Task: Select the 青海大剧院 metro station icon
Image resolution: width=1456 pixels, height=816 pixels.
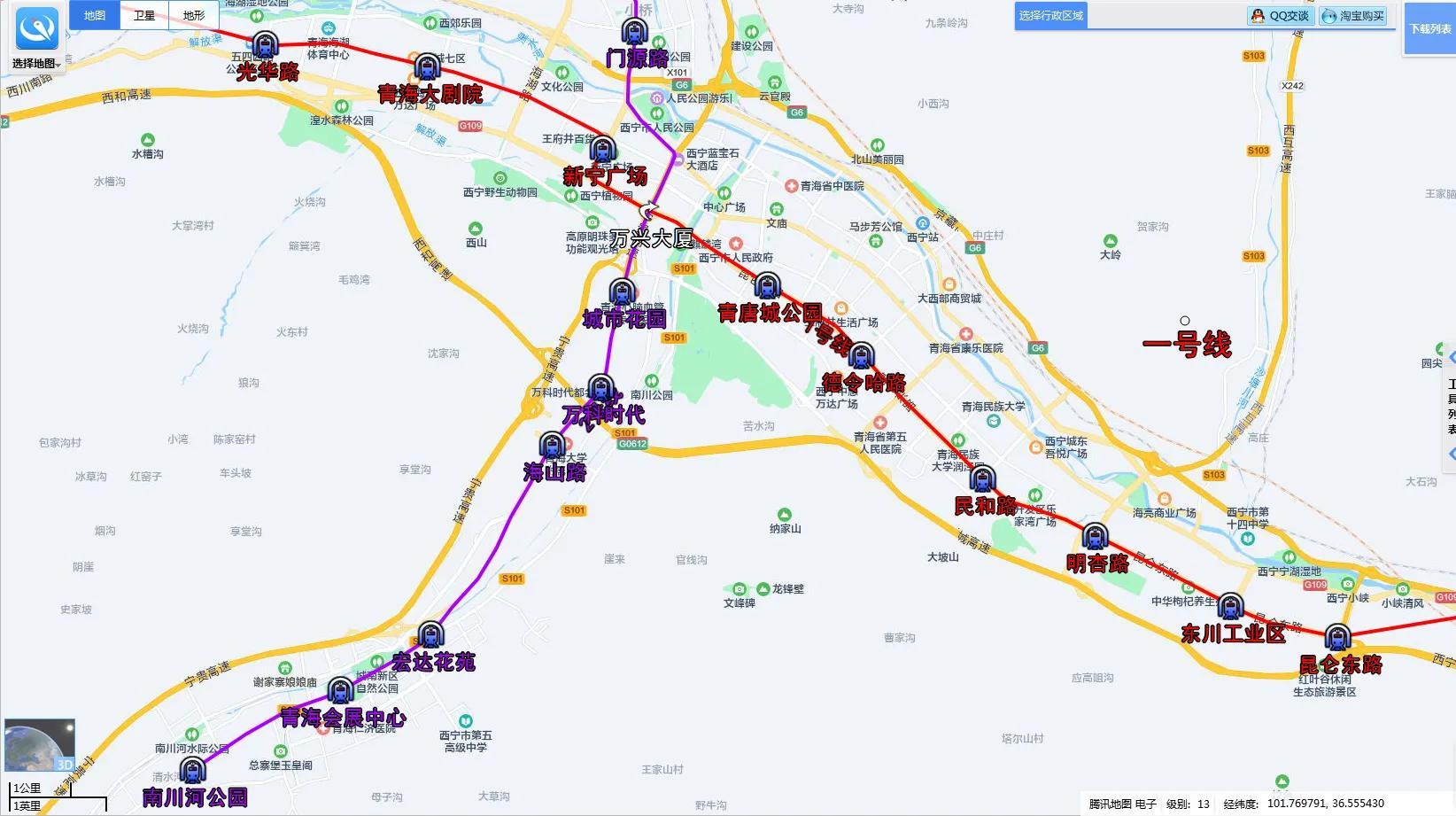Action: pyautogui.click(x=428, y=67)
